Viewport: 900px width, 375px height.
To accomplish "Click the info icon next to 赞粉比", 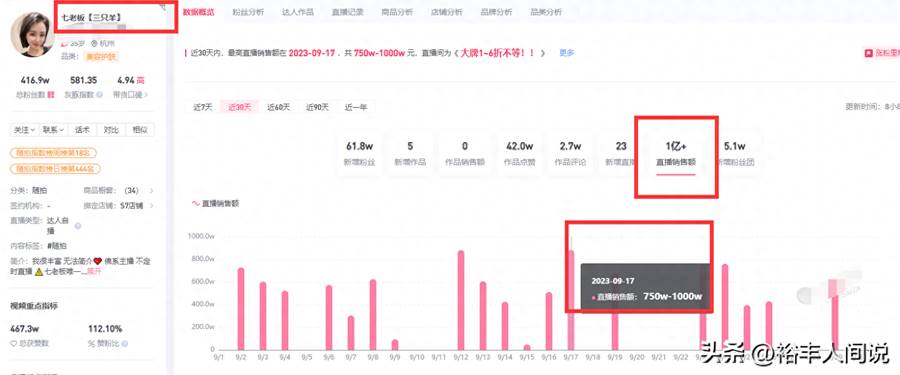I will pos(125,343).
